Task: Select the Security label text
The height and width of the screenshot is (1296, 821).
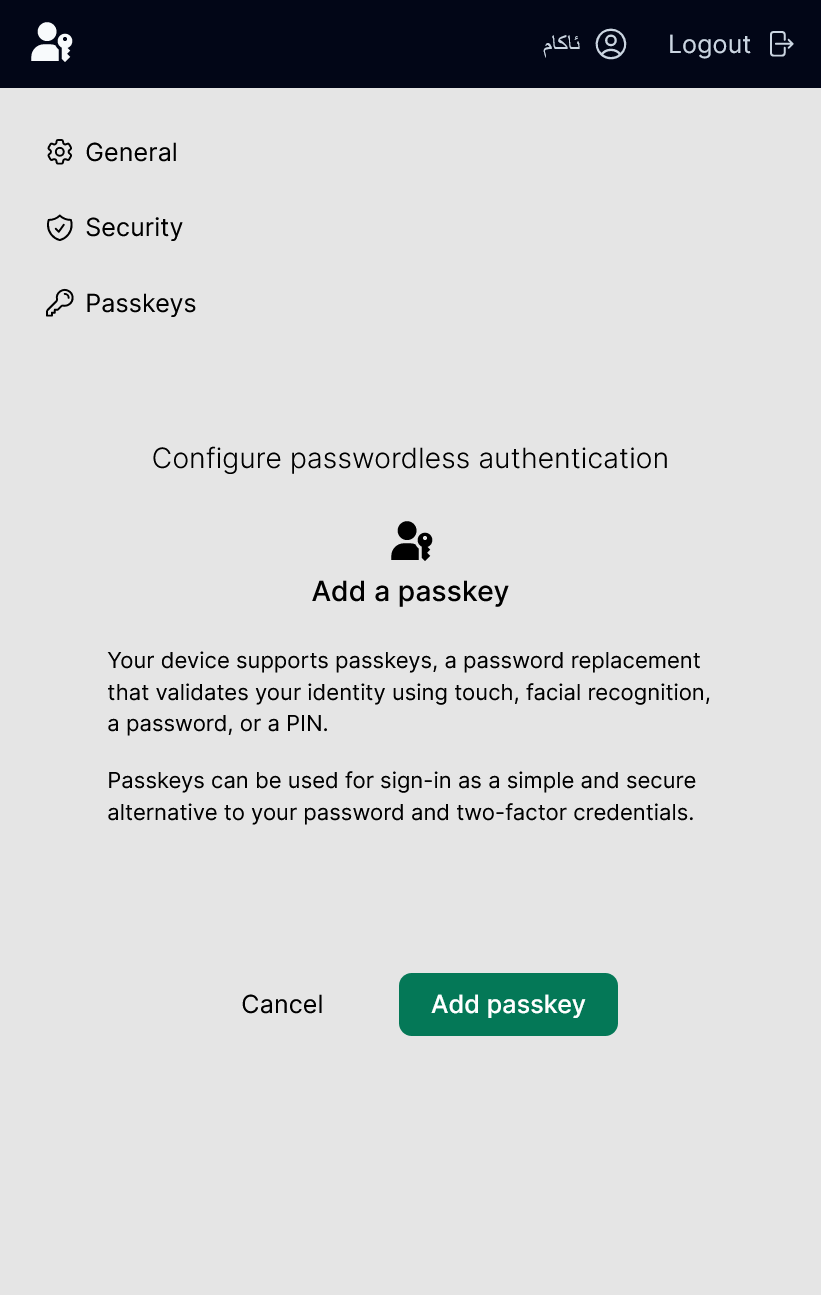Action: pos(134,227)
